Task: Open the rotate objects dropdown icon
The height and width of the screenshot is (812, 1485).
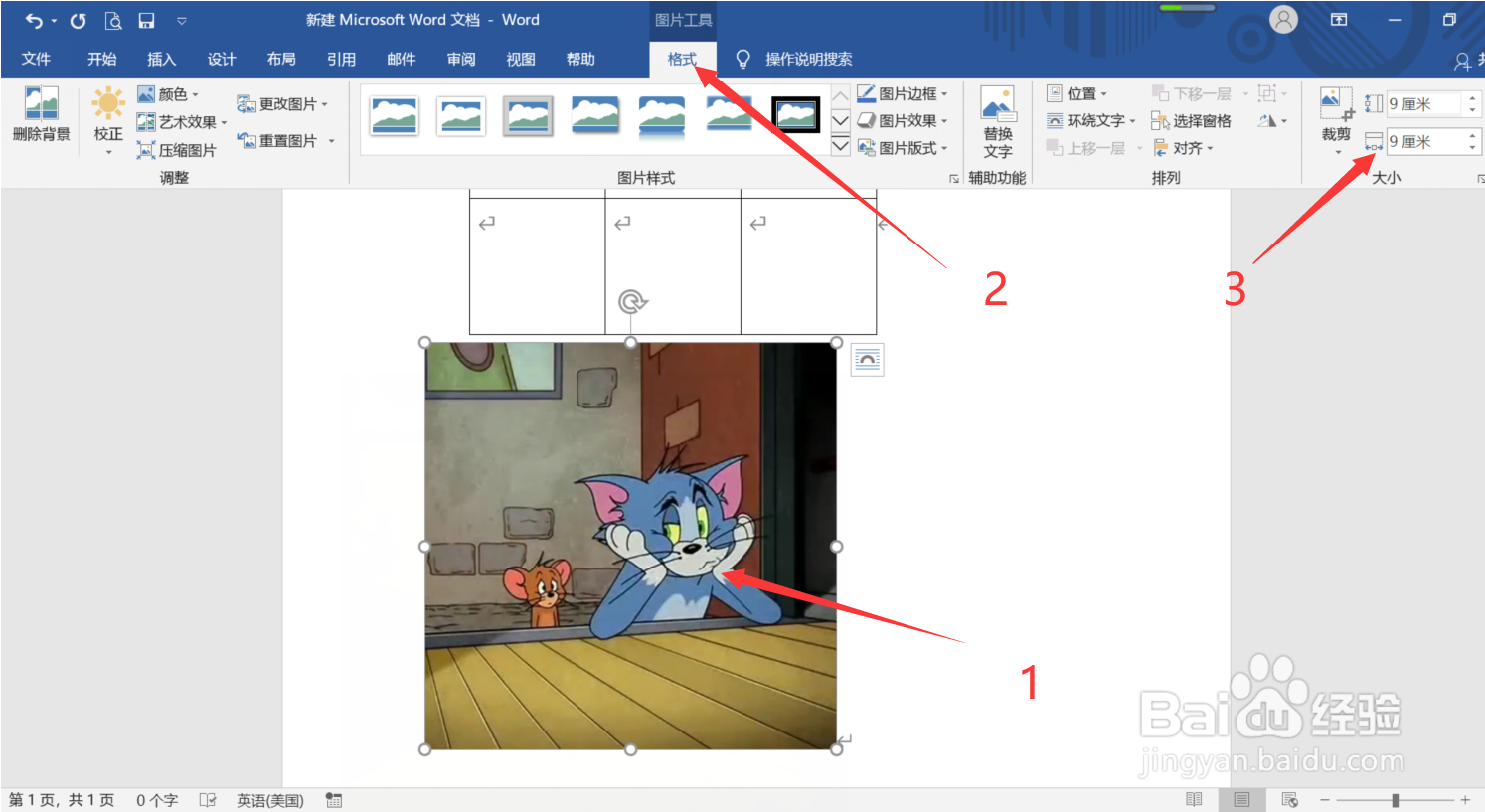Action: [x=1271, y=120]
